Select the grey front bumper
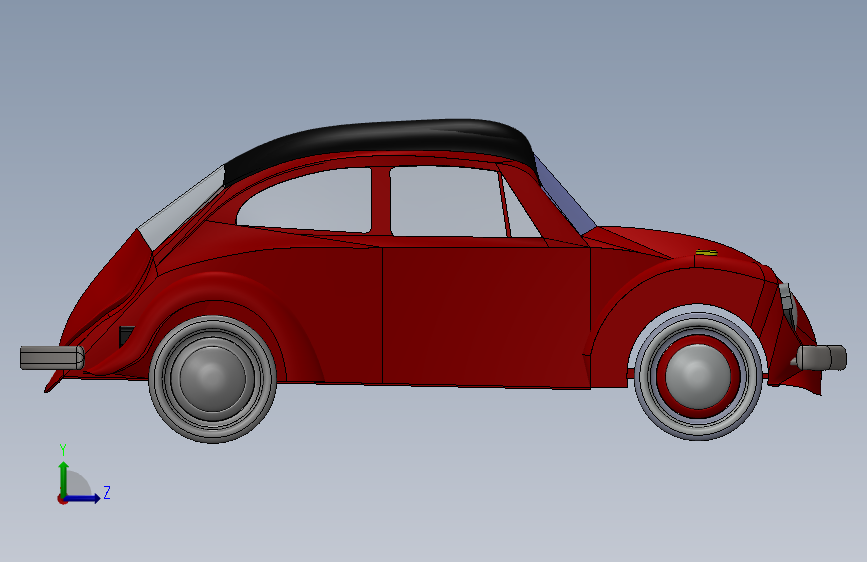Screen dimensions: 867x562 [822, 357]
